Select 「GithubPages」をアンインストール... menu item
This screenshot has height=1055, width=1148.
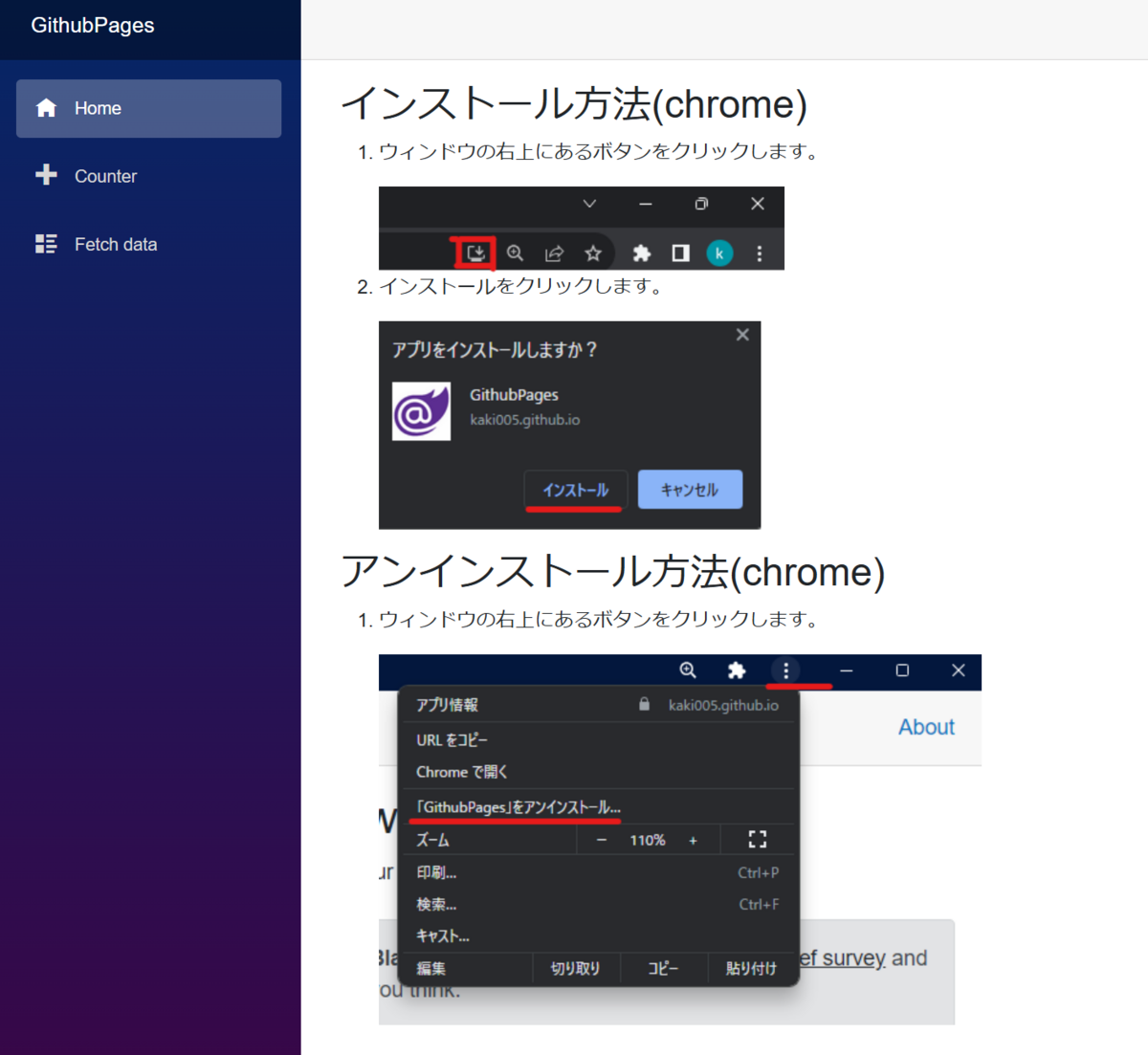point(598,807)
